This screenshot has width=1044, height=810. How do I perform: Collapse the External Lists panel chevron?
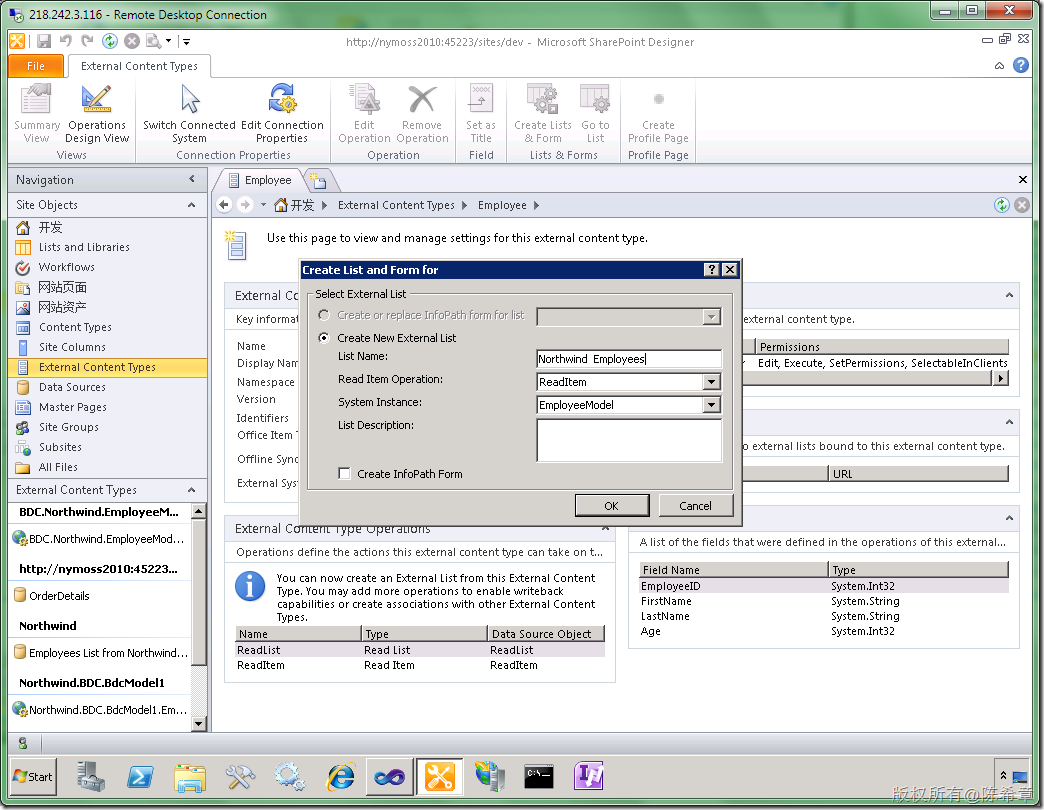click(x=1009, y=422)
